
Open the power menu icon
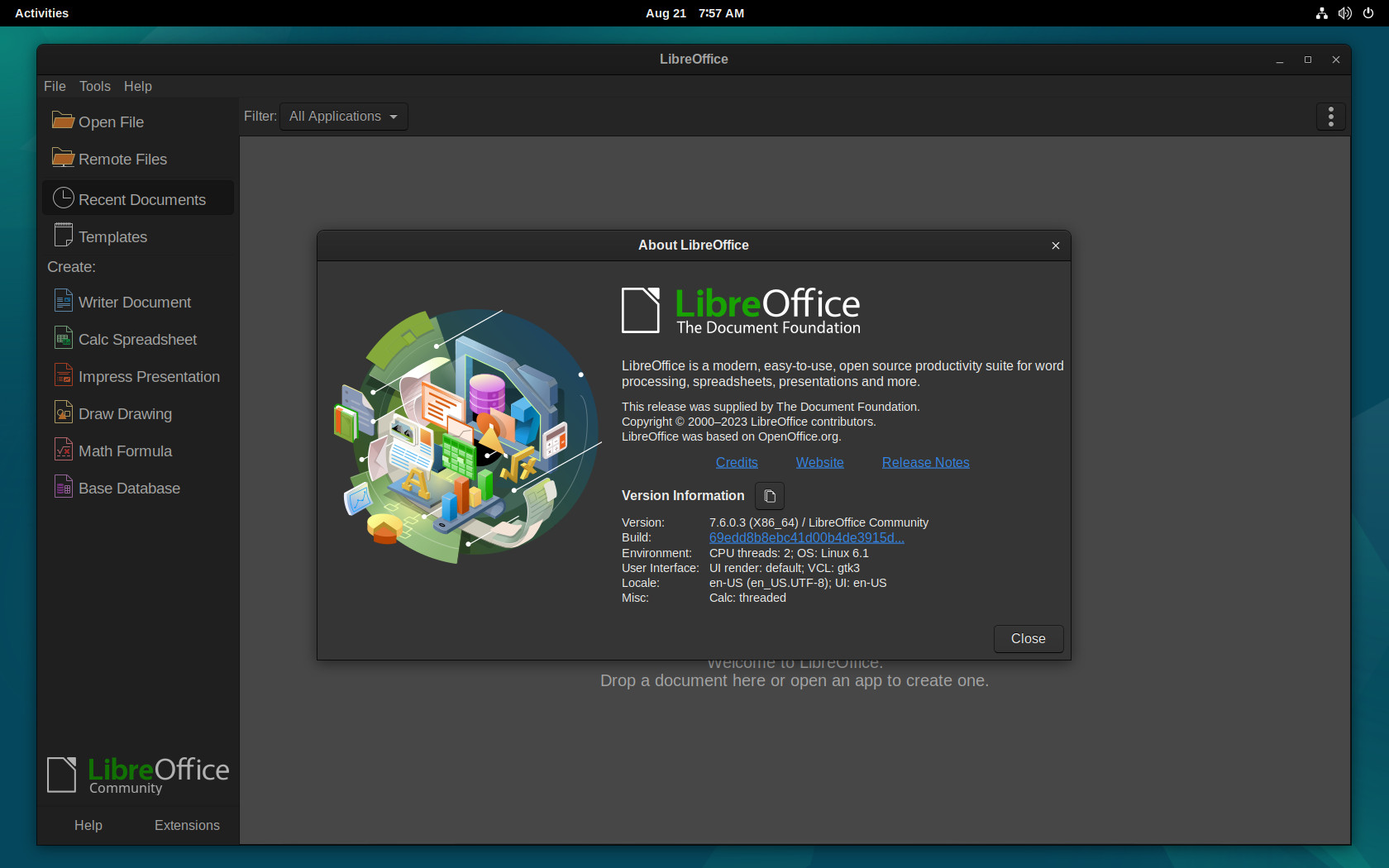coord(1368,13)
